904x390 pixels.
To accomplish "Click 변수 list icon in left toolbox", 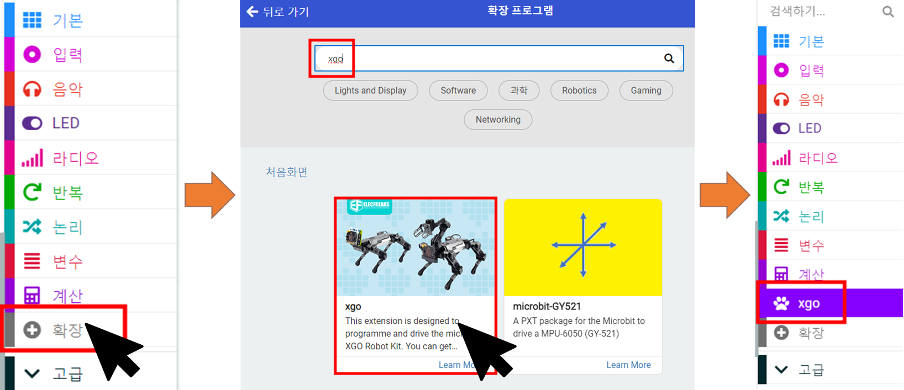I will [x=32, y=261].
